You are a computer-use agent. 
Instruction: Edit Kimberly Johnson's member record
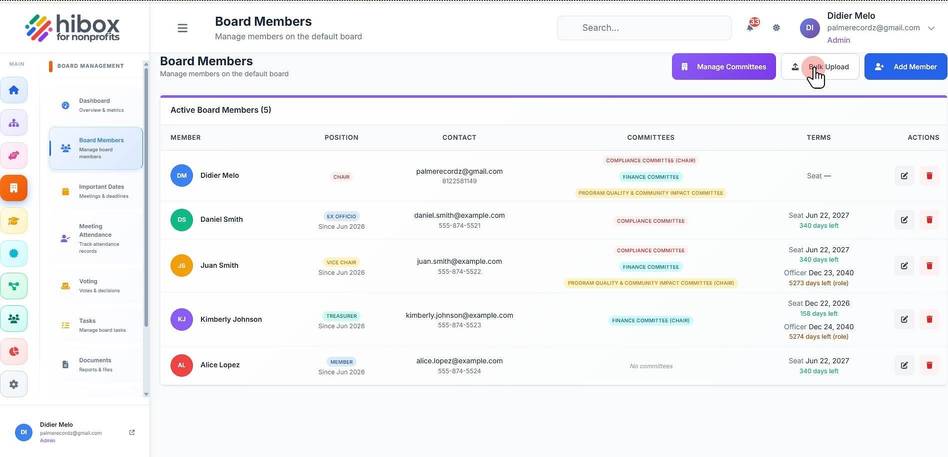(x=904, y=319)
